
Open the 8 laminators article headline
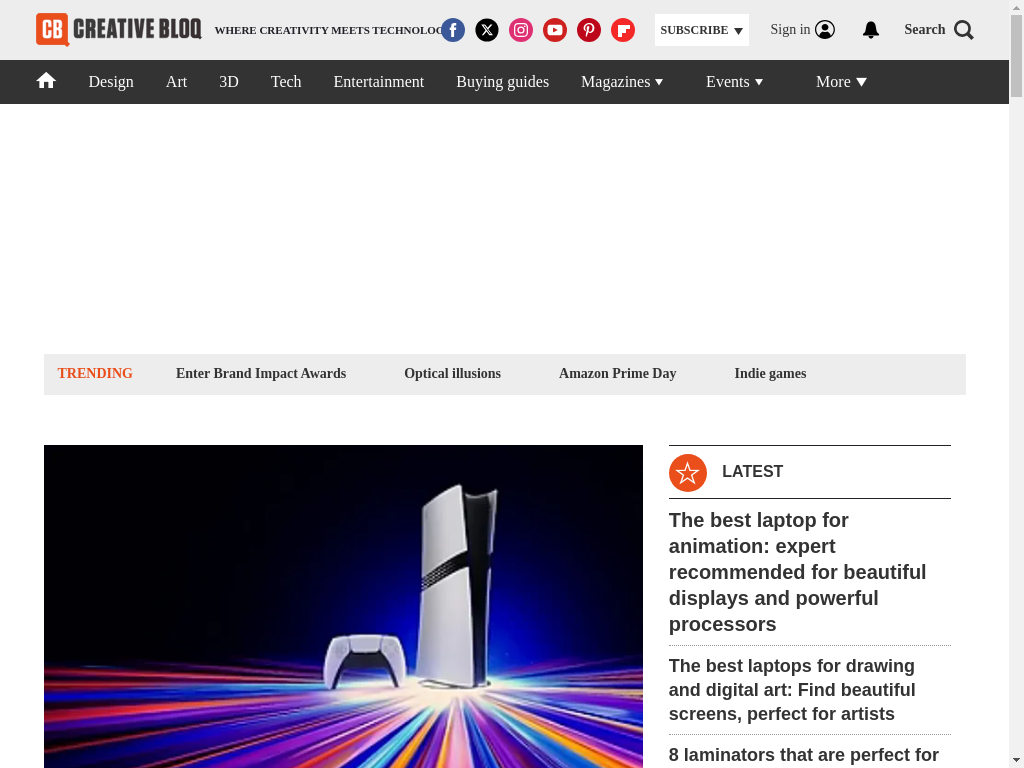[x=804, y=756]
